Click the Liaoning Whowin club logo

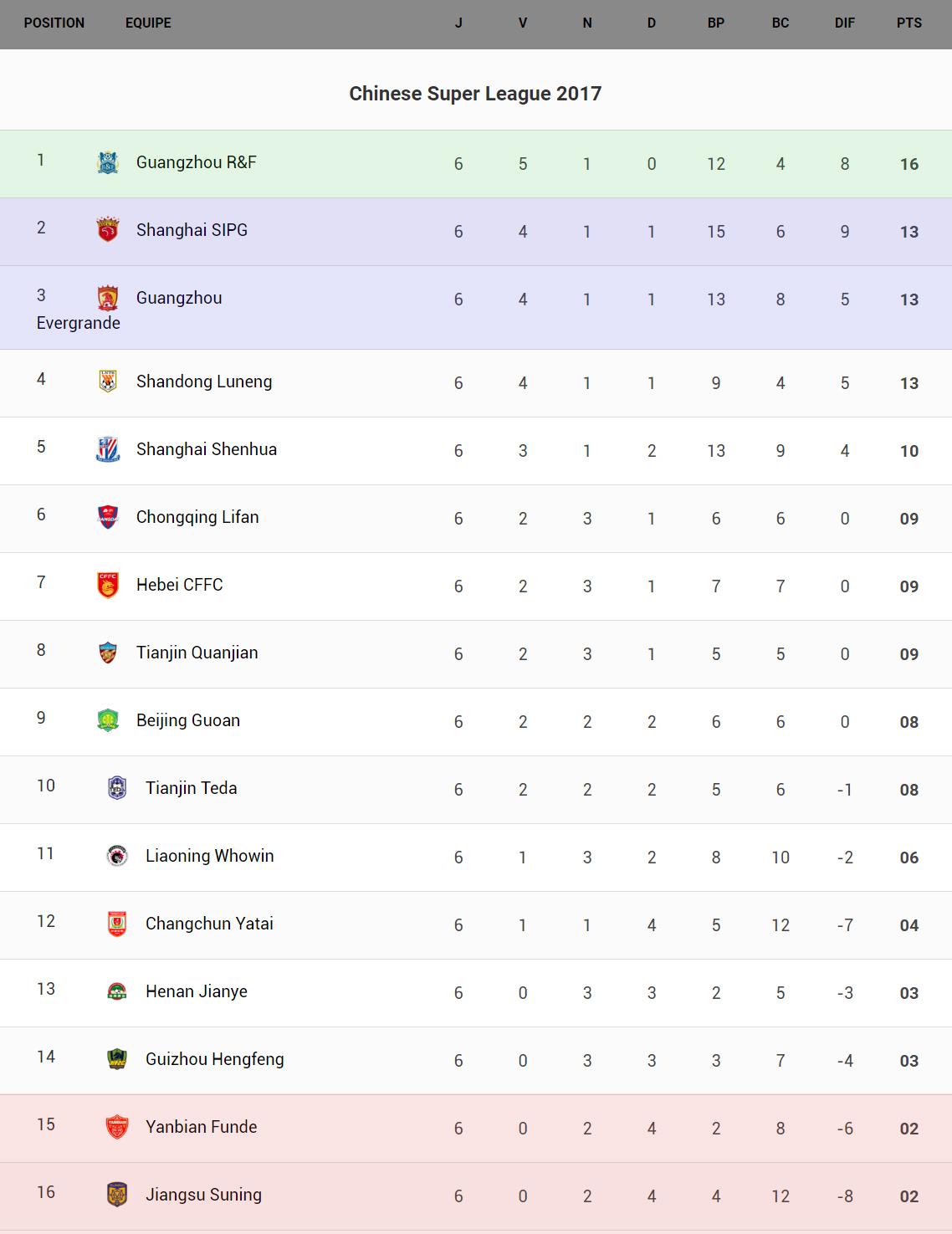tap(117, 856)
